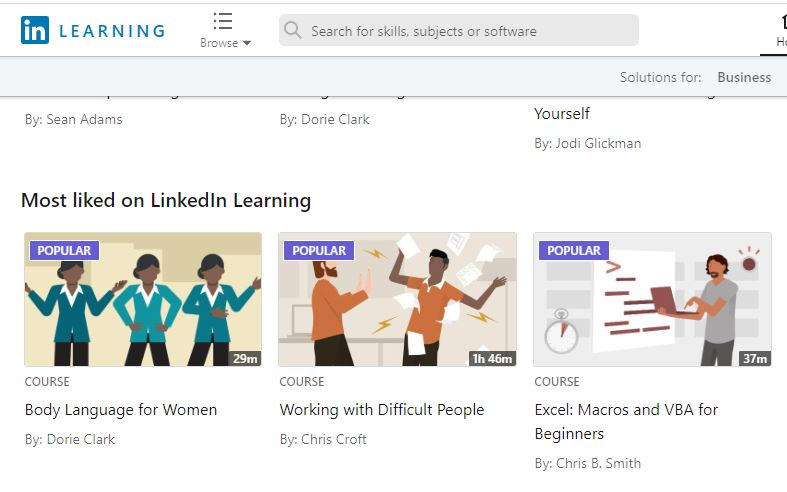Image resolution: width=787 pixels, height=492 pixels.
Task: Click the Home icon in top bar
Action: coord(783,23)
